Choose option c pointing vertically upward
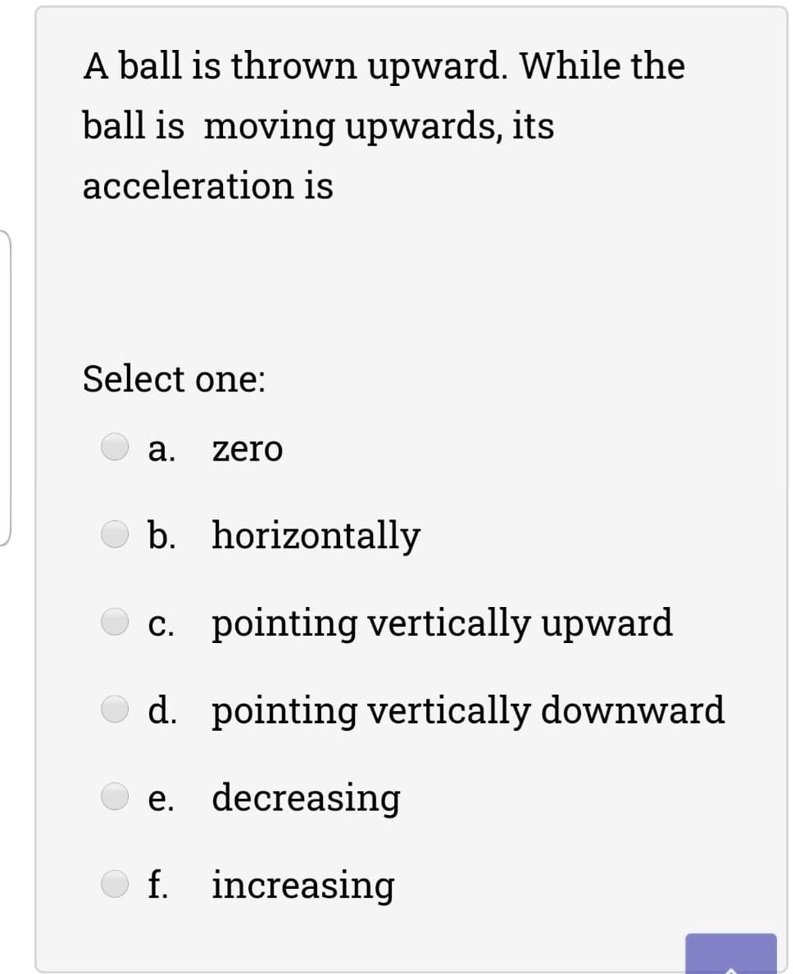This screenshot has width=793, height=974. 117,622
